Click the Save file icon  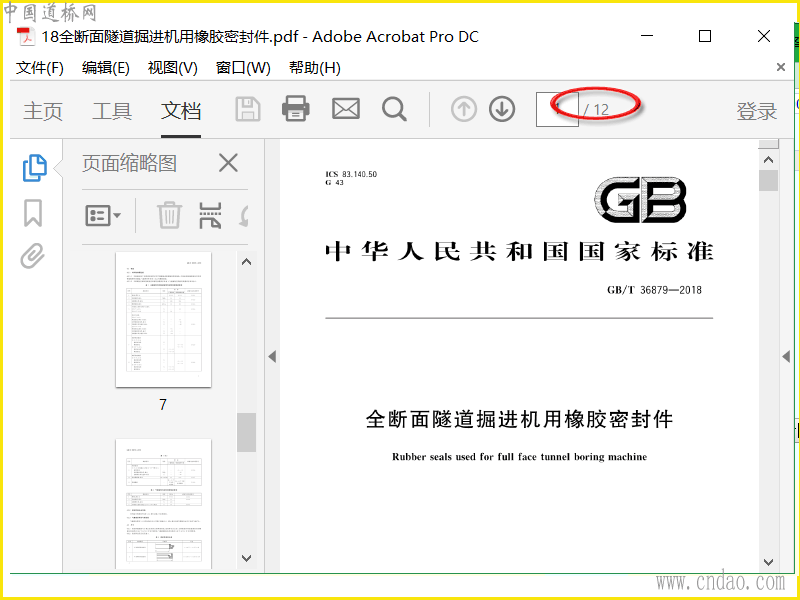click(x=248, y=109)
